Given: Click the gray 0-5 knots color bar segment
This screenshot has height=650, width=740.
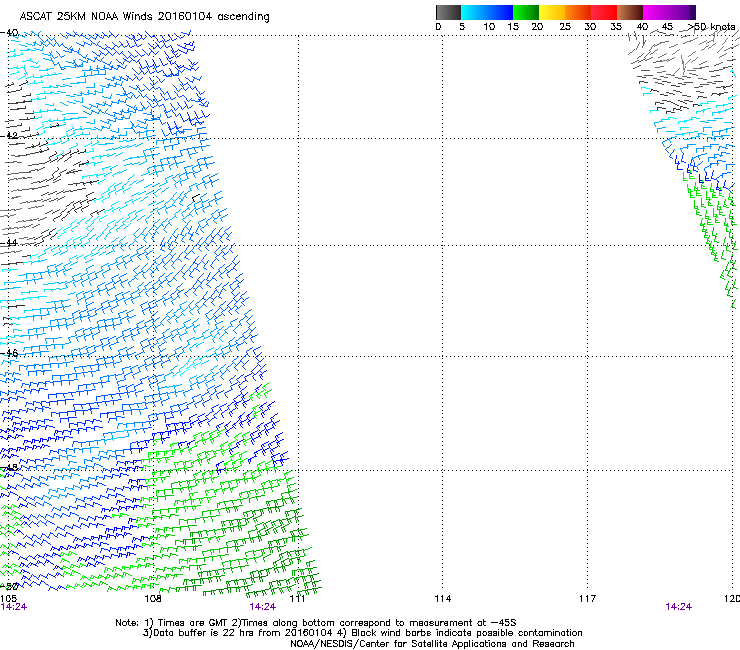Looking at the screenshot, I should [448, 12].
